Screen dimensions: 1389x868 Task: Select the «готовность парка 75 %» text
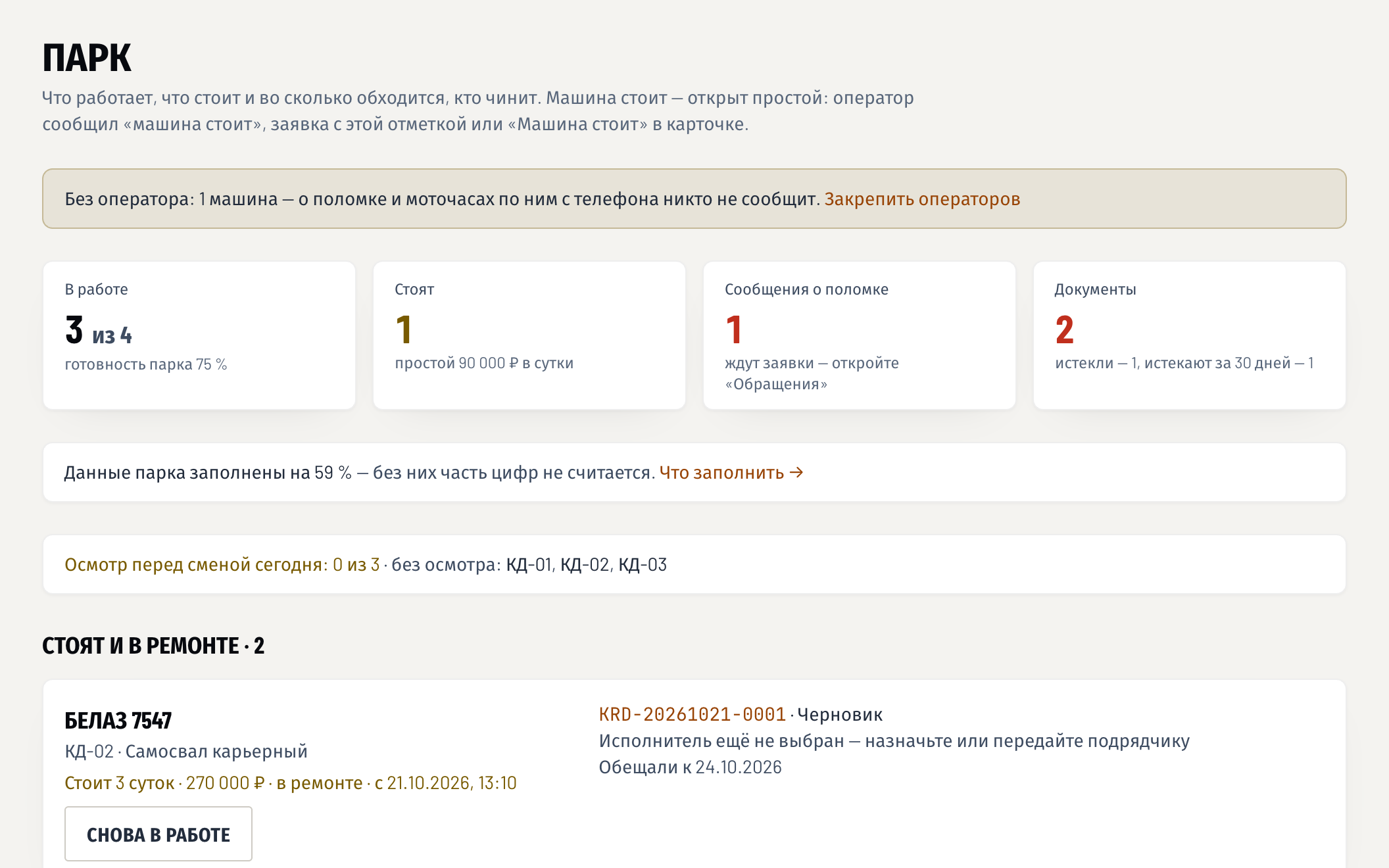click(146, 365)
